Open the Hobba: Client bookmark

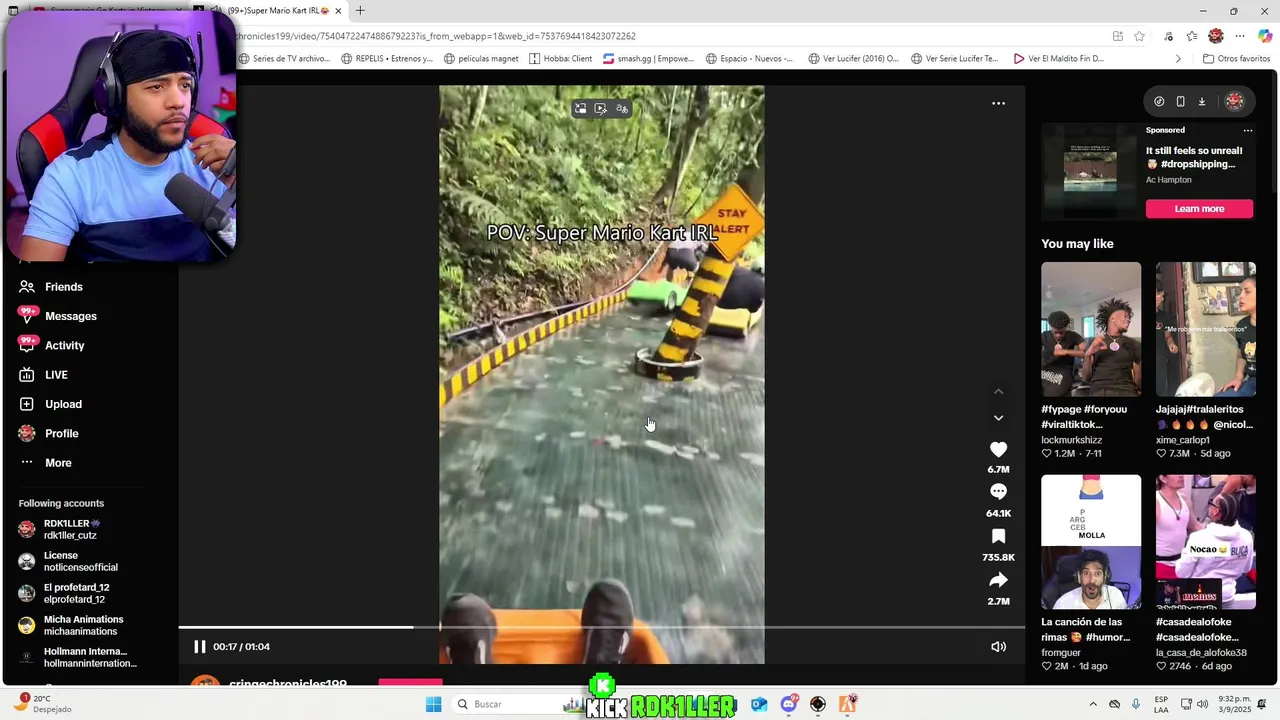pos(561,59)
